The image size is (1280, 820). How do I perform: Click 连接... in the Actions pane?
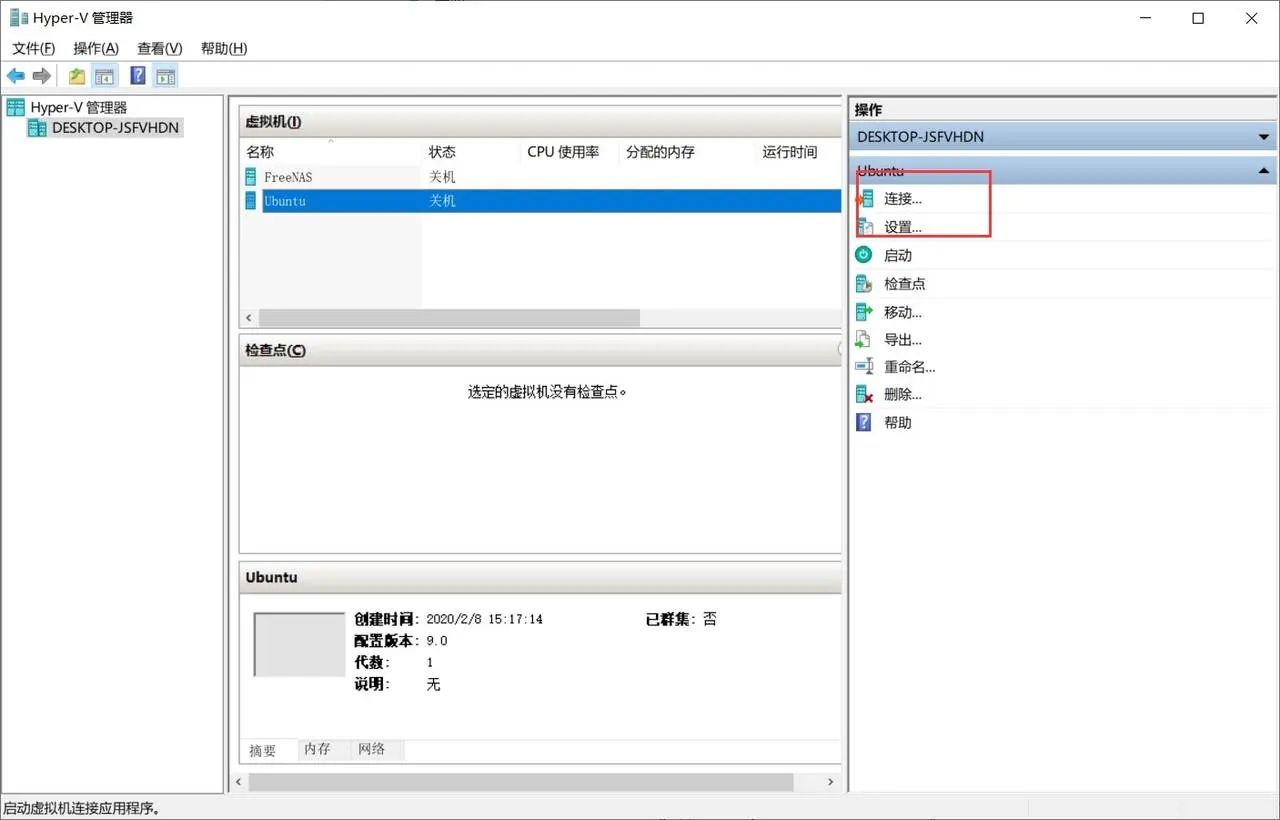click(x=903, y=199)
